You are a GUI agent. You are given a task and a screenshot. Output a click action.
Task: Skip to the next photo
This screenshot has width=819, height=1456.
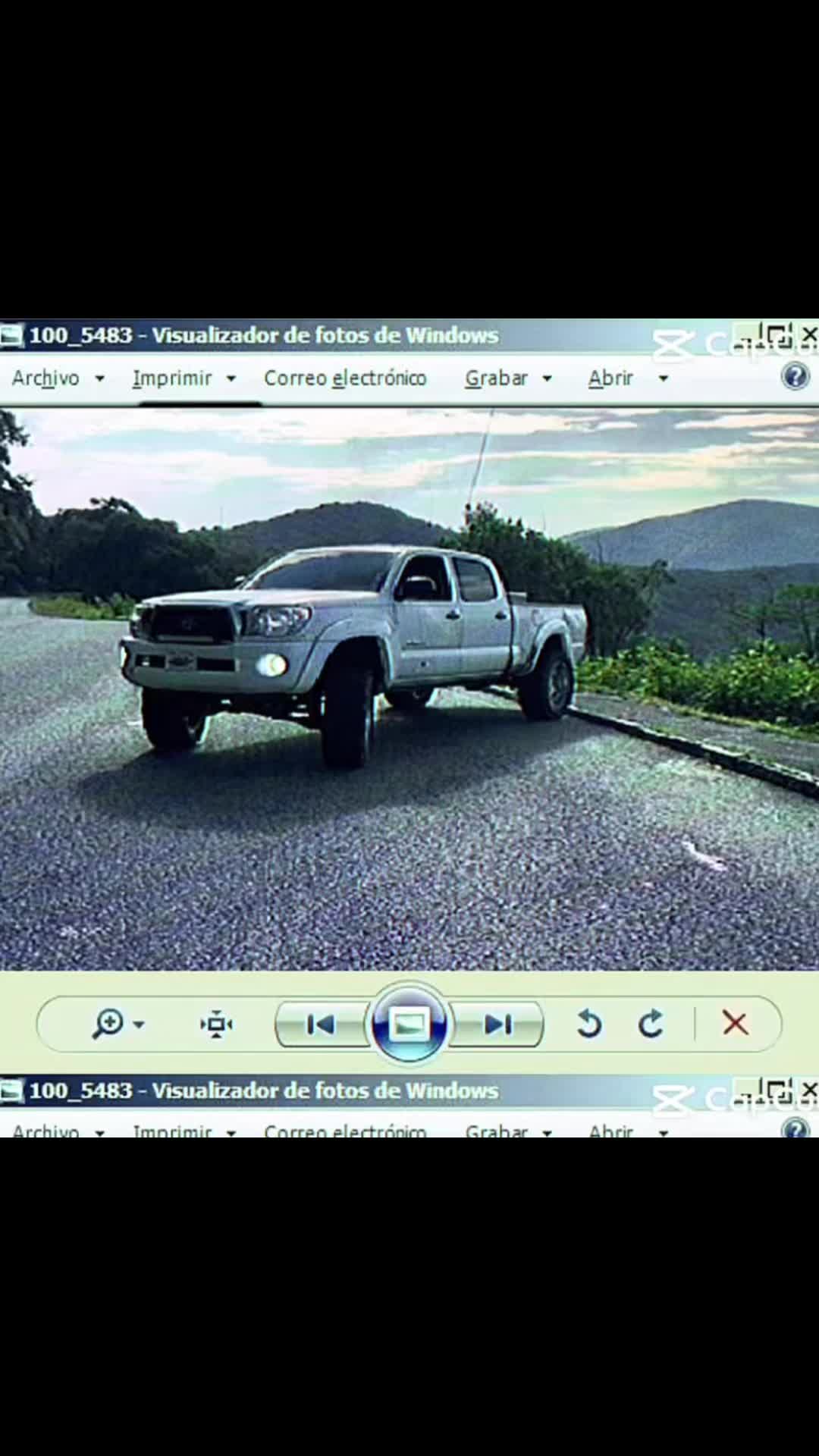coord(497,1025)
